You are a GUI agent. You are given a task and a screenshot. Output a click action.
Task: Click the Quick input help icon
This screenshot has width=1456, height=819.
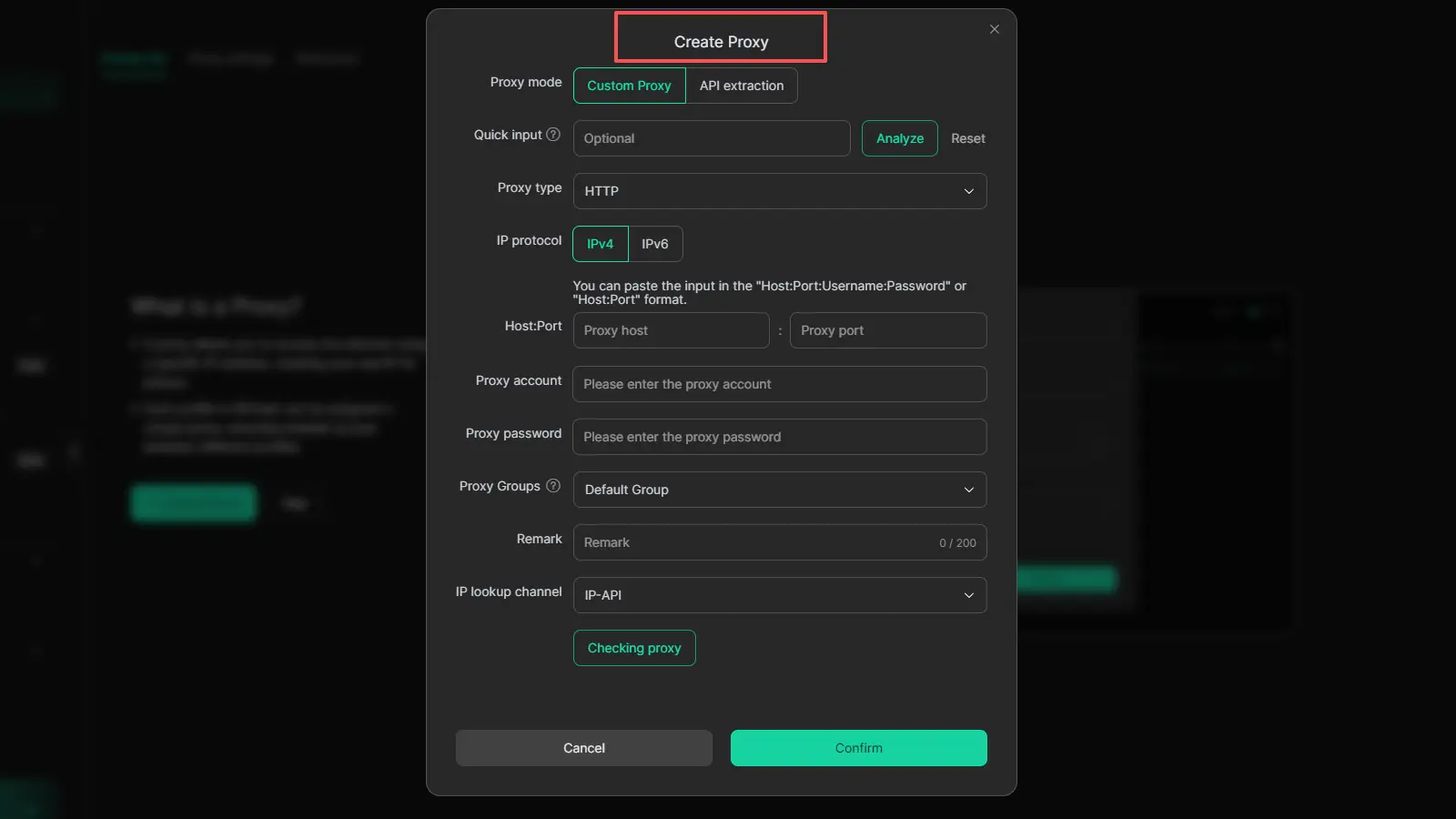pyautogui.click(x=553, y=135)
